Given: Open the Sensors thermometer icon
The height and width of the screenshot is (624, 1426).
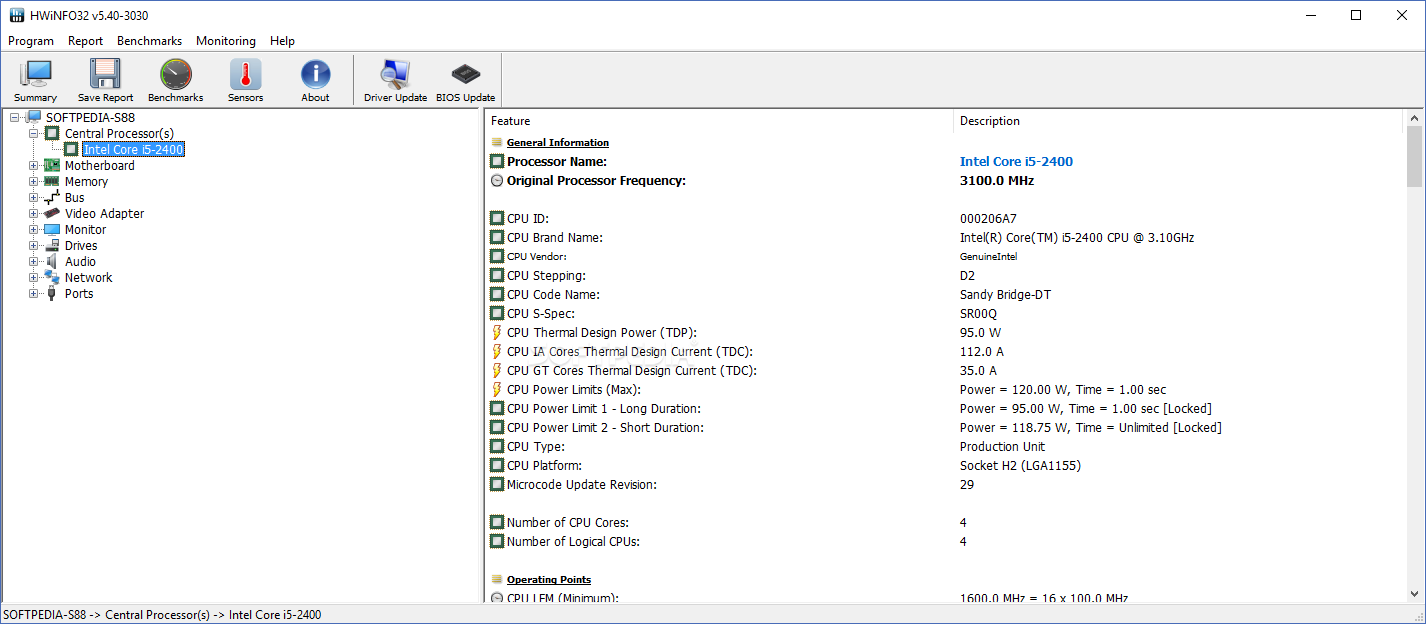Looking at the screenshot, I should coord(245,75).
